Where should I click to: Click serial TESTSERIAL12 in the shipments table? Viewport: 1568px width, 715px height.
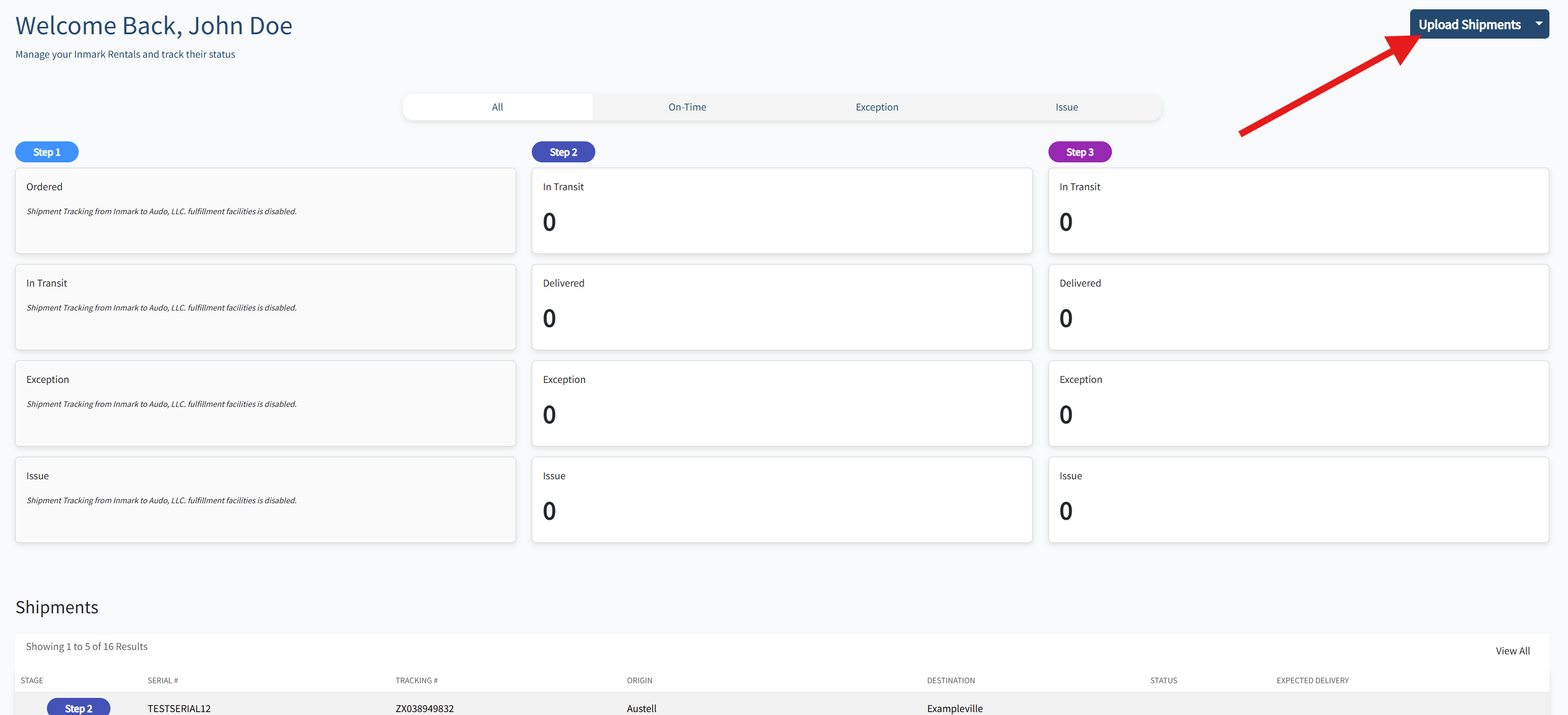(179, 708)
